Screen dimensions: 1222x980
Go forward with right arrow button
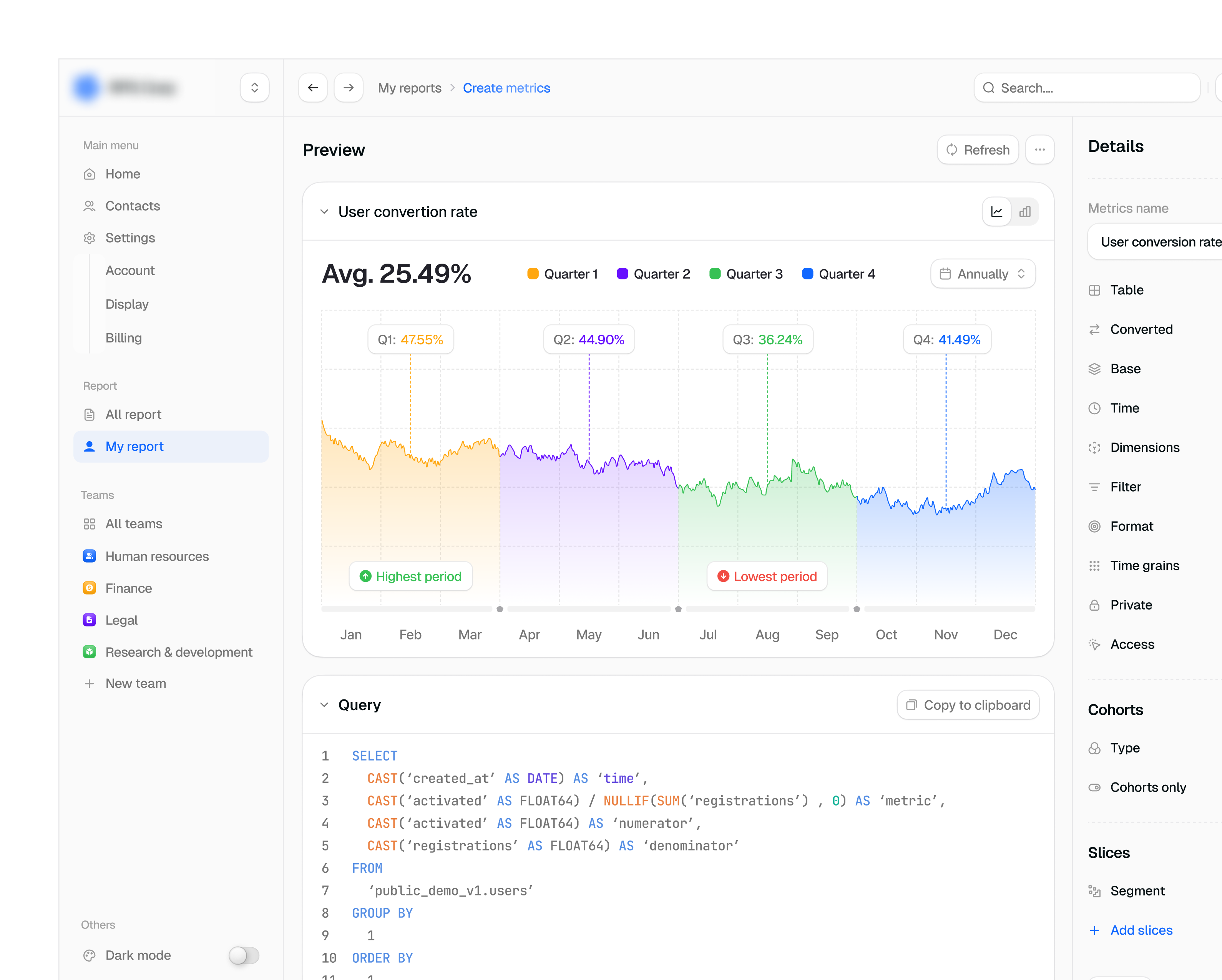(349, 88)
